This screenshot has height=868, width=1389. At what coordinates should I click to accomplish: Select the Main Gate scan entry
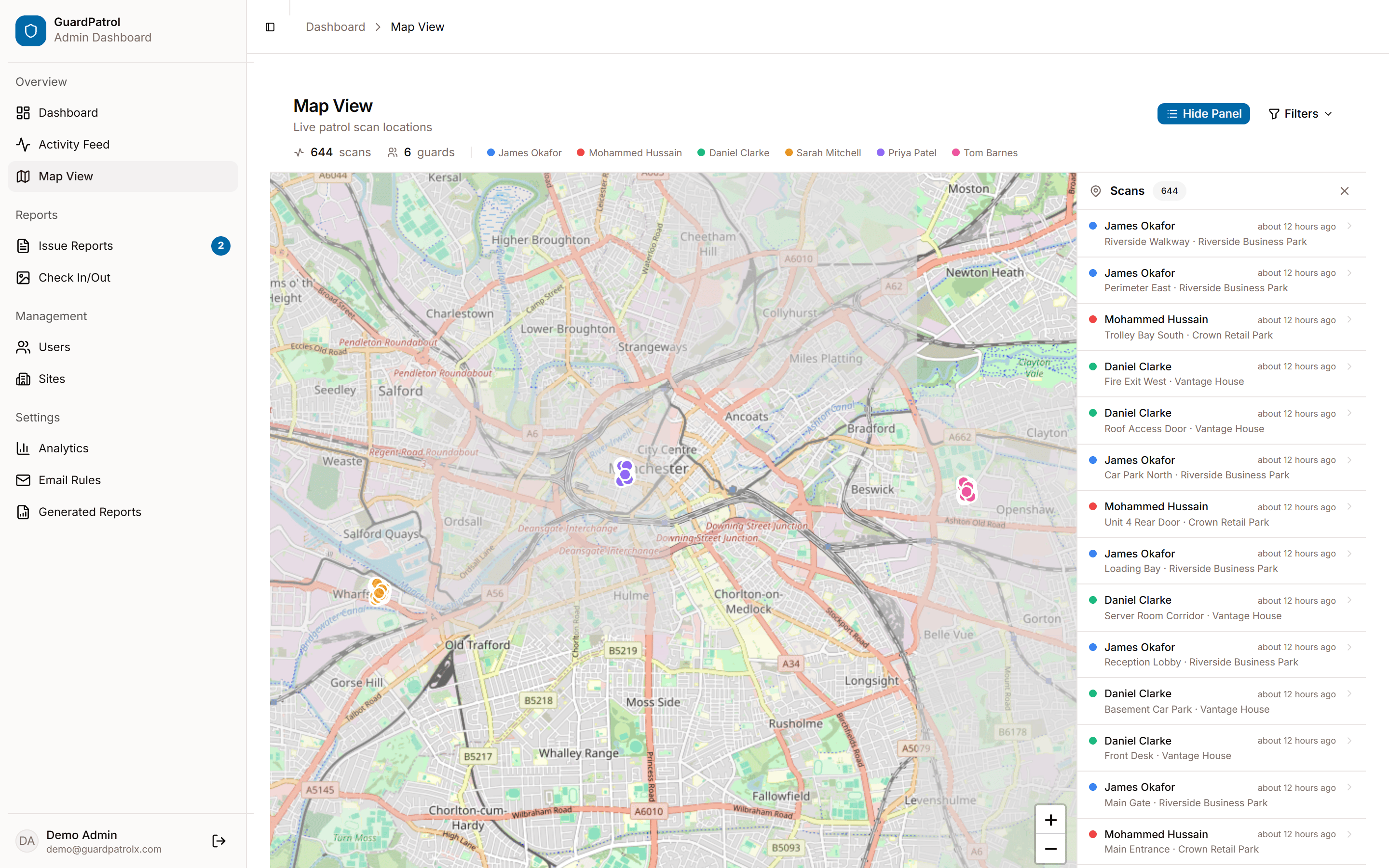point(1221,795)
